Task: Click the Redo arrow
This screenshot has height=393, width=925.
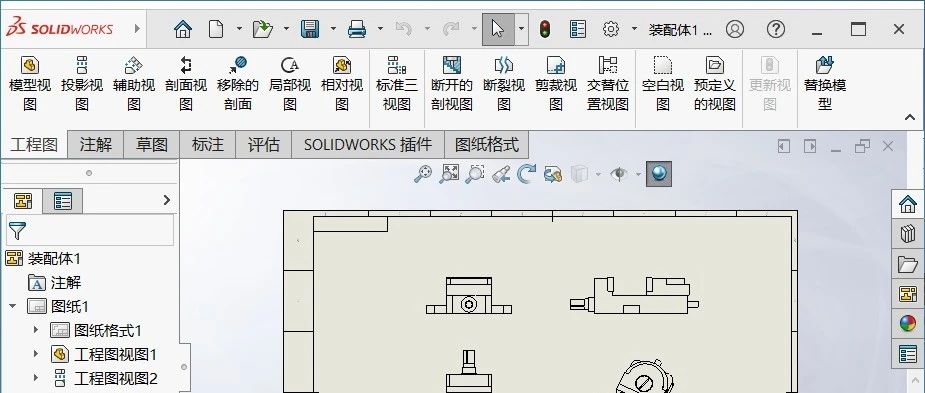Action: click(451, 29)
